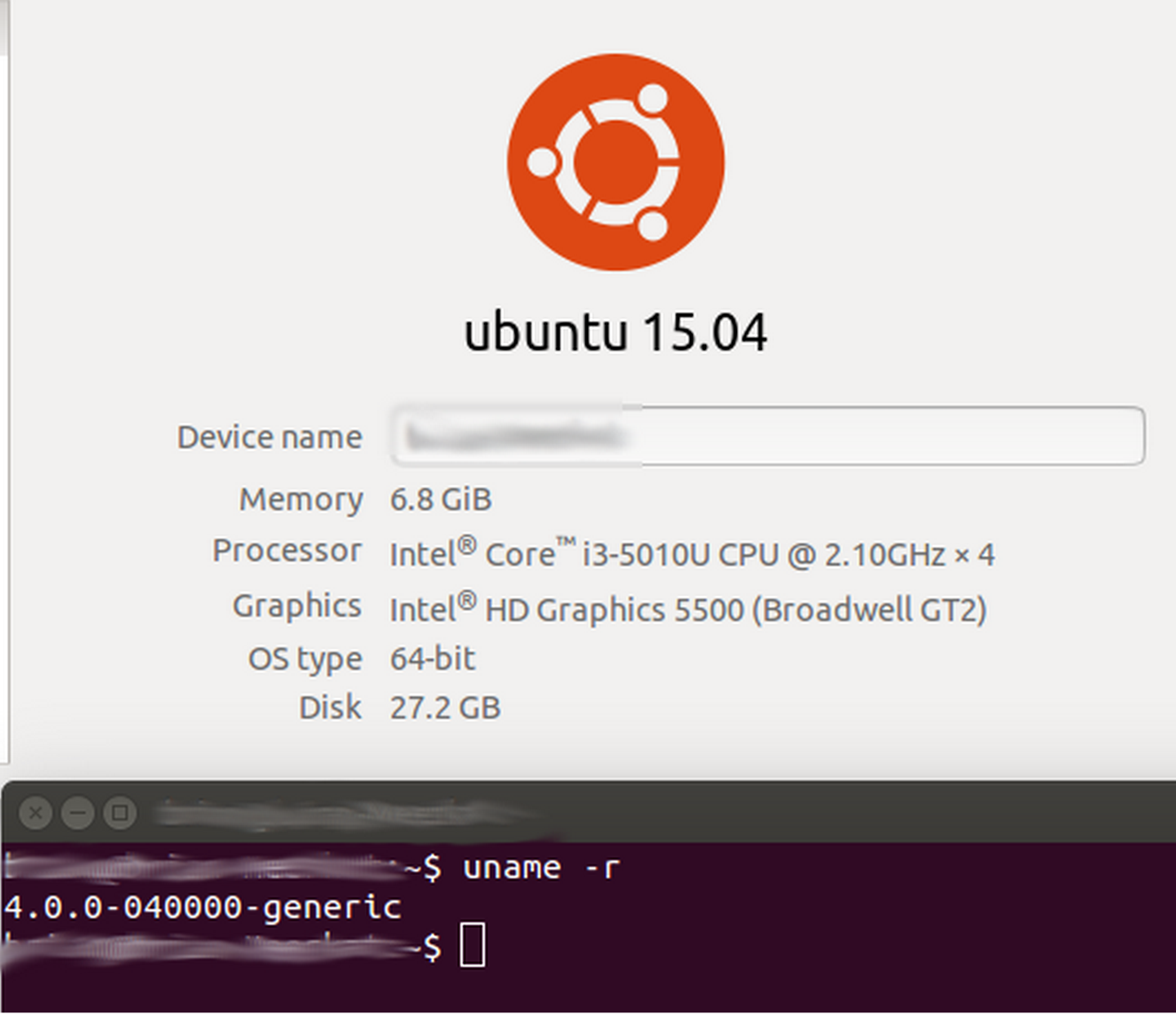1176x1016 pixels.
Task: Click the terminal cursor at the prompt
Action: coord(472,946)
